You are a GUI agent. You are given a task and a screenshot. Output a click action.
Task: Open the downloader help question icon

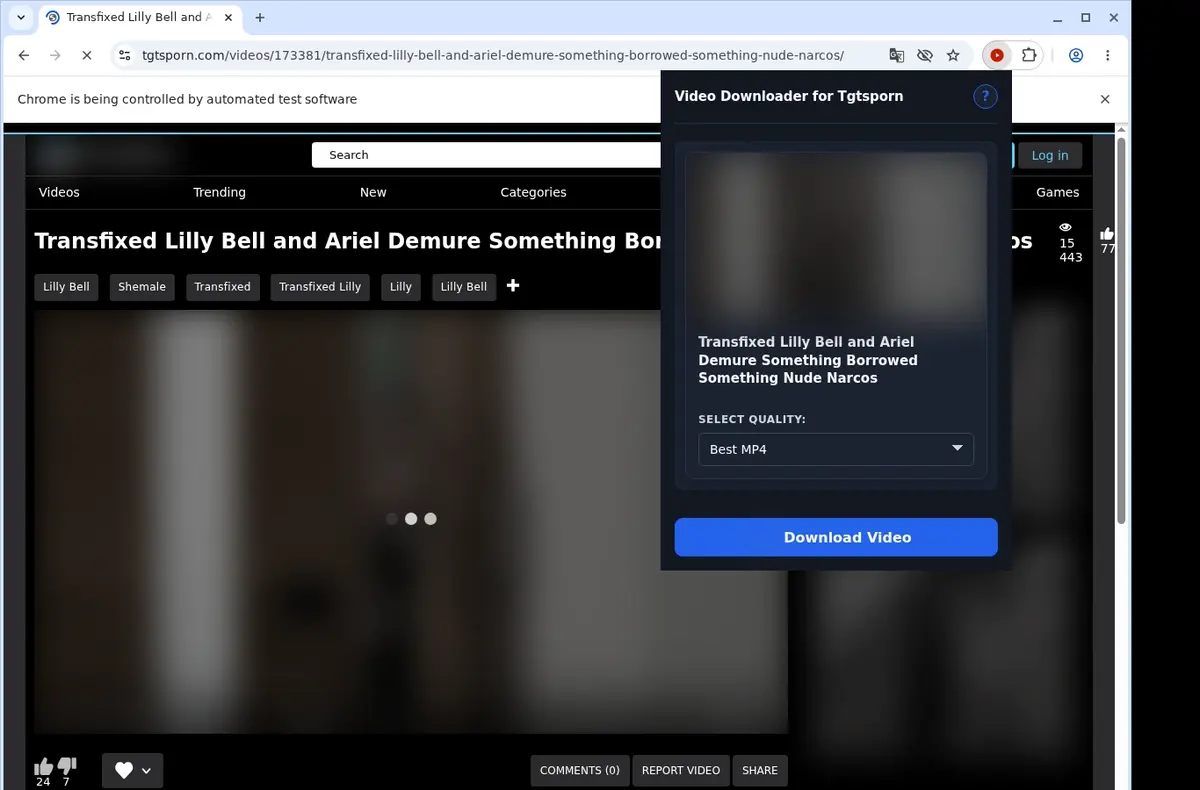985,96
